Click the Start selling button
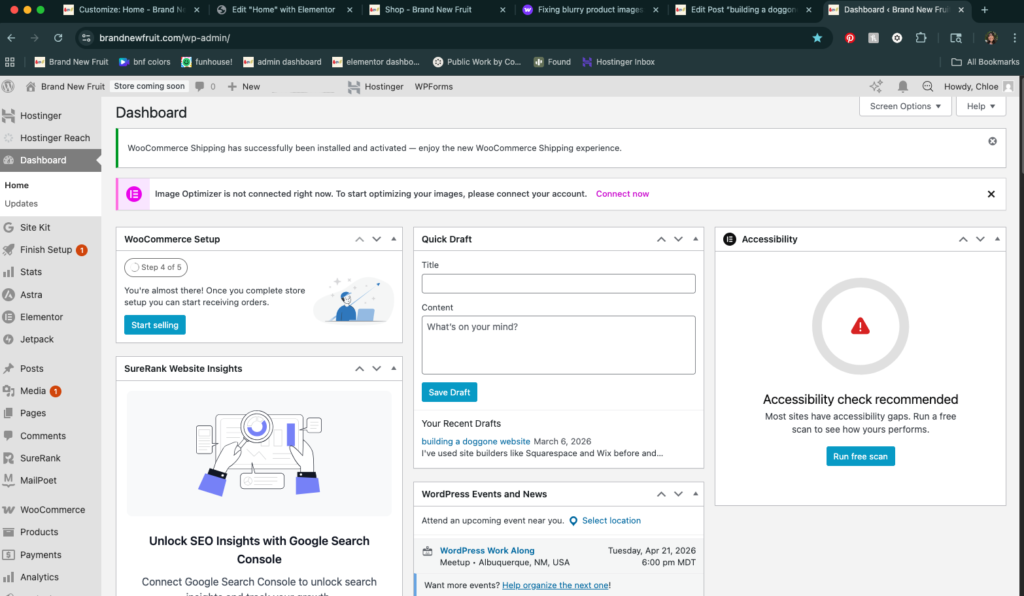Image resolution: width=1024 pixels, height=596 pixels. coord(155,324)
